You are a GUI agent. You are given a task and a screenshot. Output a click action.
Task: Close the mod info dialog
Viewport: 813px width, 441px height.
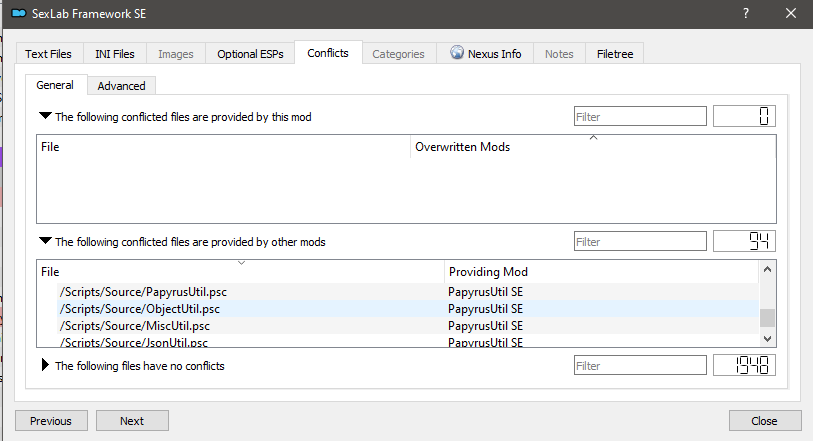coord(765,421)
